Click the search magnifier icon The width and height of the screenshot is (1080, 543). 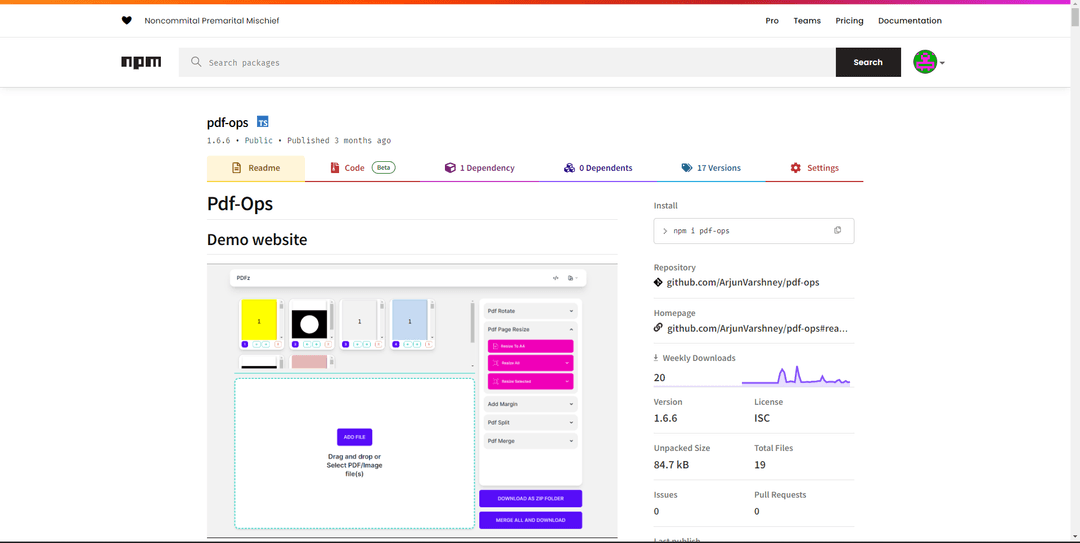point(196,62)
